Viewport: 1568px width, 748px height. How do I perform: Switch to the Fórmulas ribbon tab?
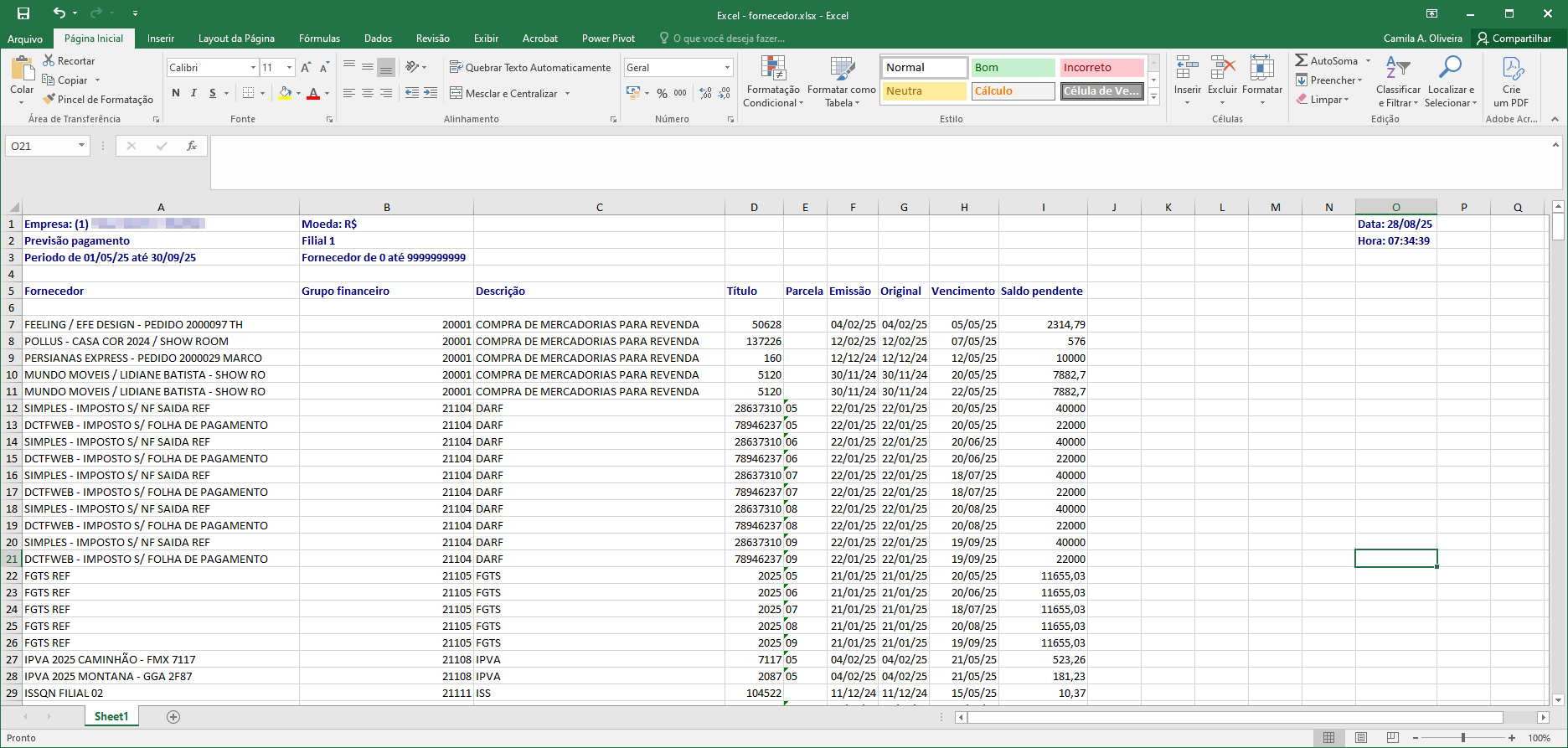pos(319,39)
